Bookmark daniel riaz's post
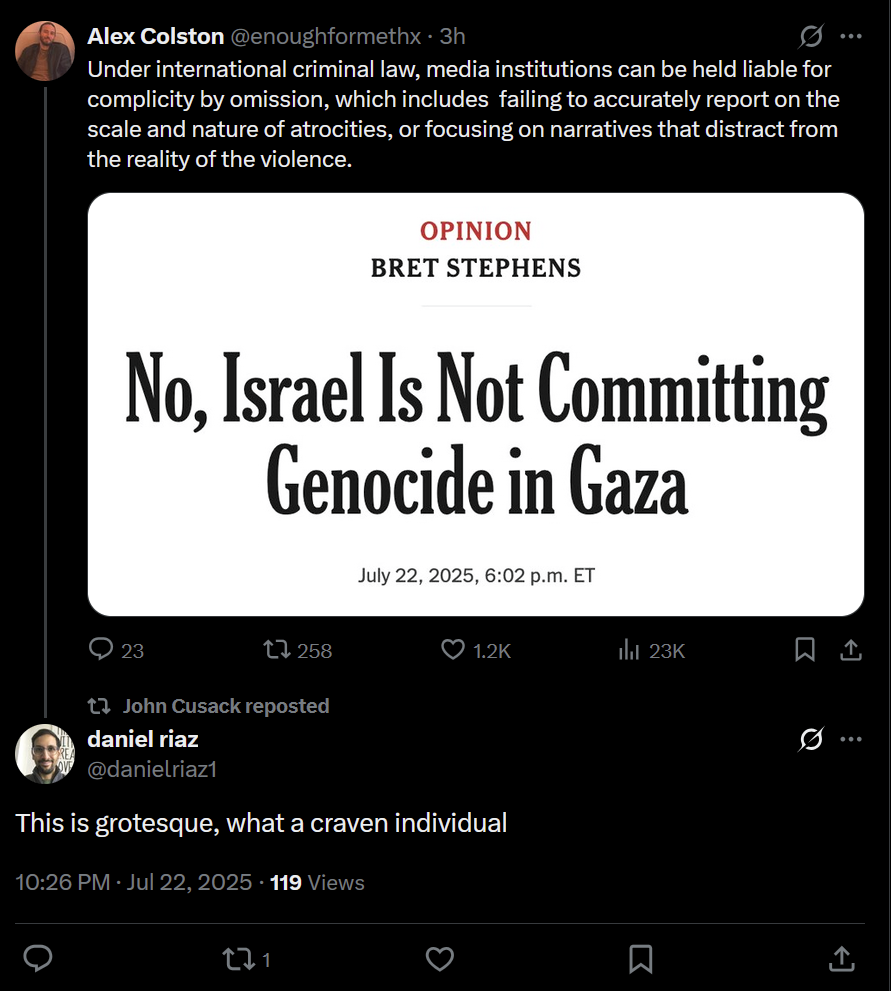This screenshot has height=991, width=891. (x=641, y=959)
